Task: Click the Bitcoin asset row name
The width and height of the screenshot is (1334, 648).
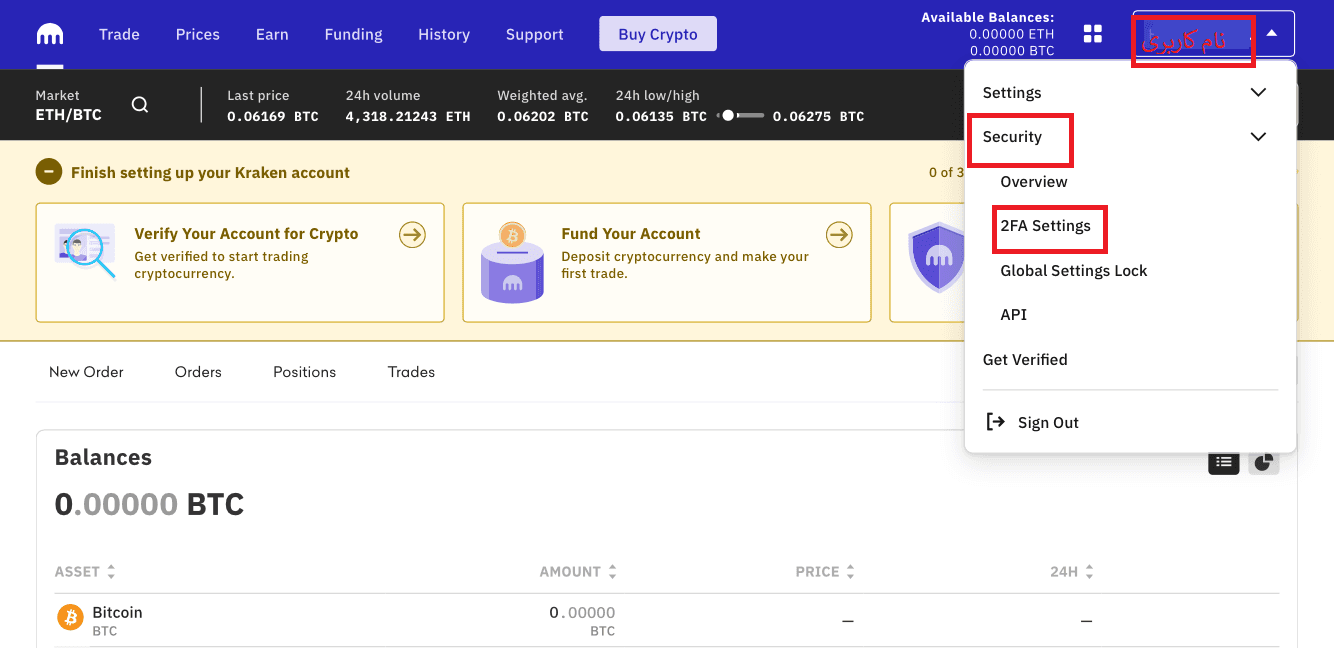Action: (x=117, y=612)
